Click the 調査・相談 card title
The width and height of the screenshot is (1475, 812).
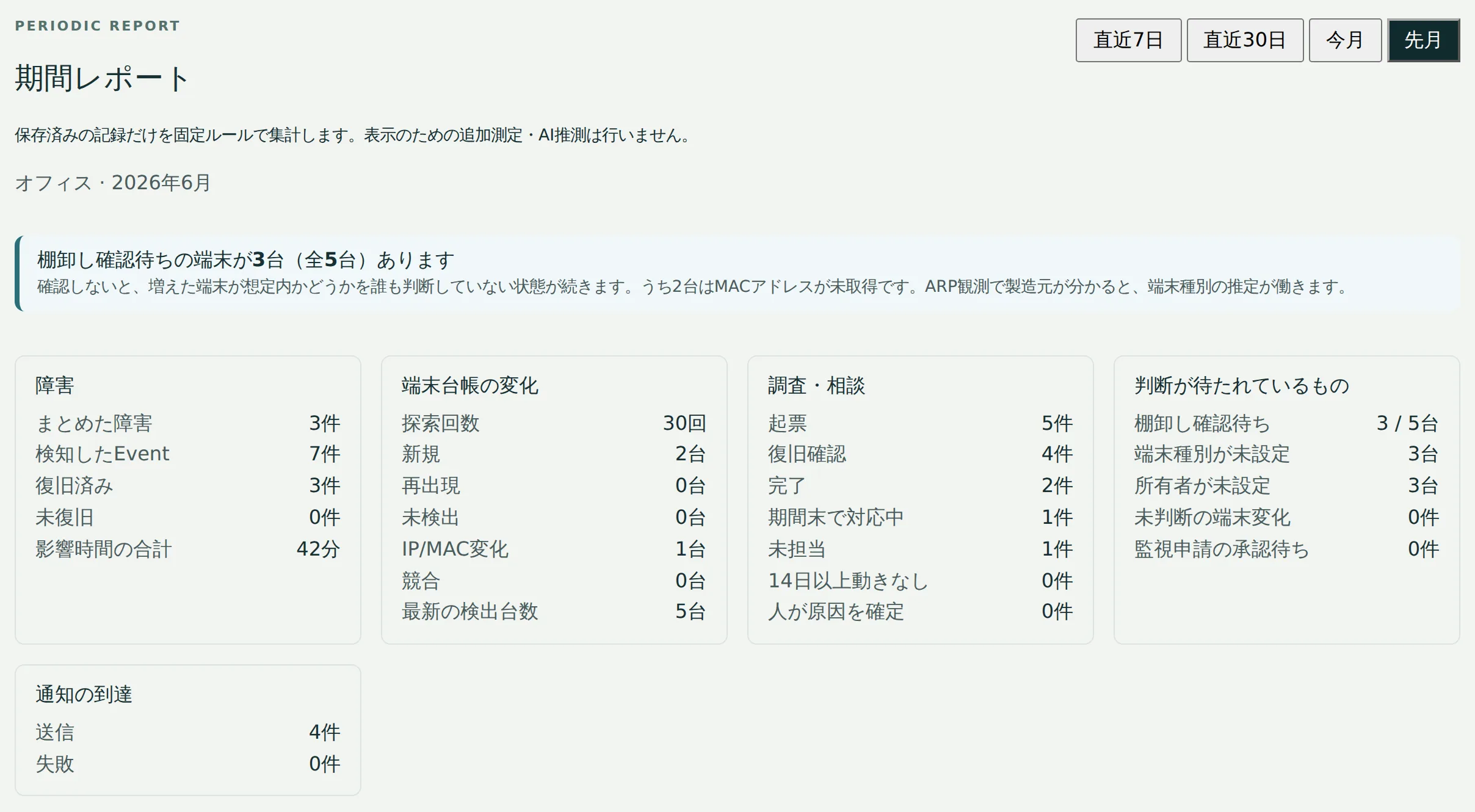[817, 385]
